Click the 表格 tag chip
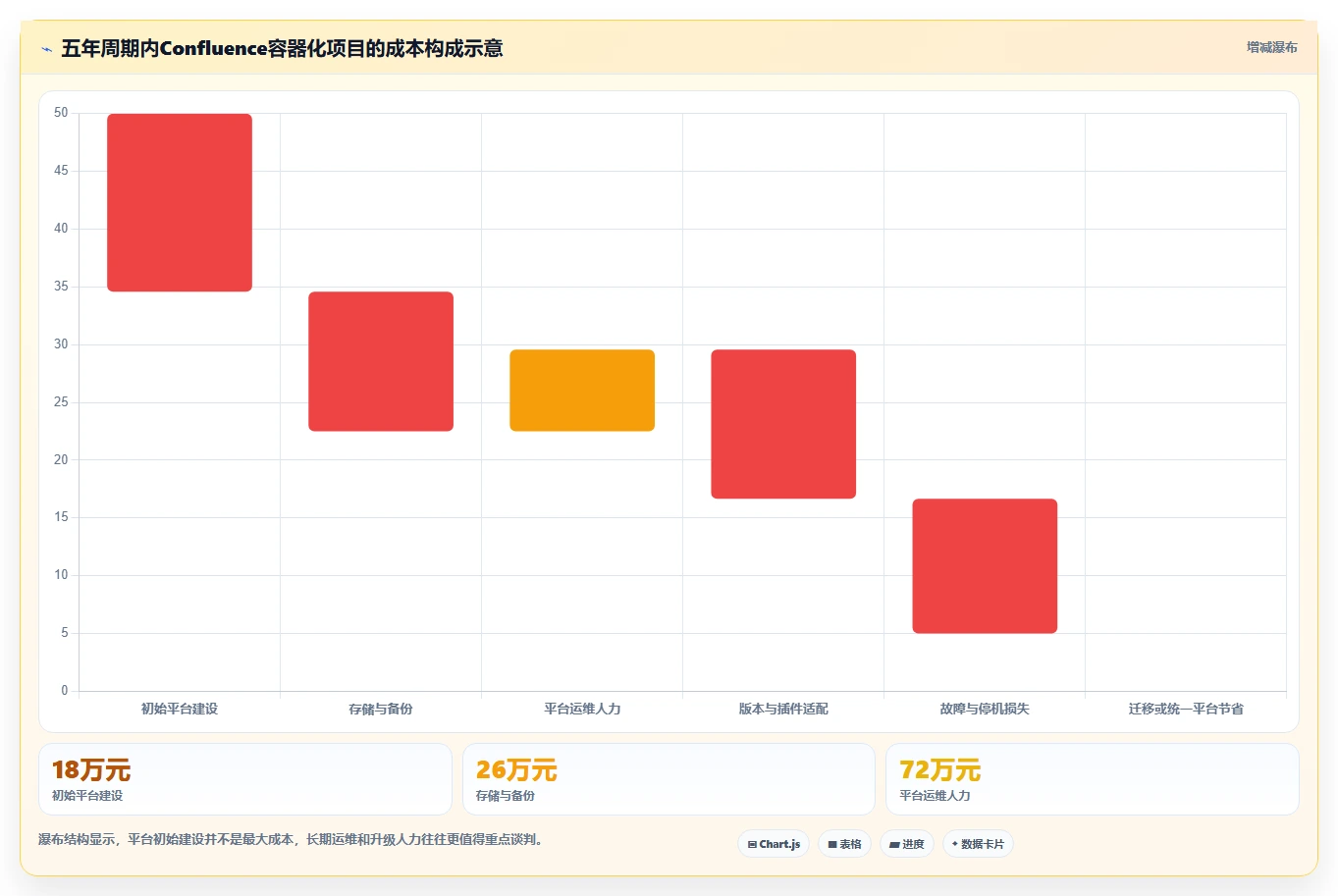Viewport: 1338px width, 896px height. [844, 844]
